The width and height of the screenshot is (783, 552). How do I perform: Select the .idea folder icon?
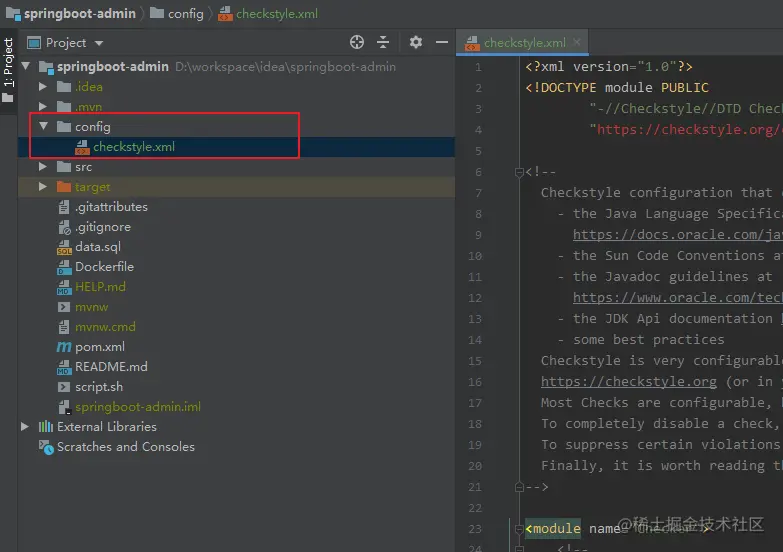64,87
